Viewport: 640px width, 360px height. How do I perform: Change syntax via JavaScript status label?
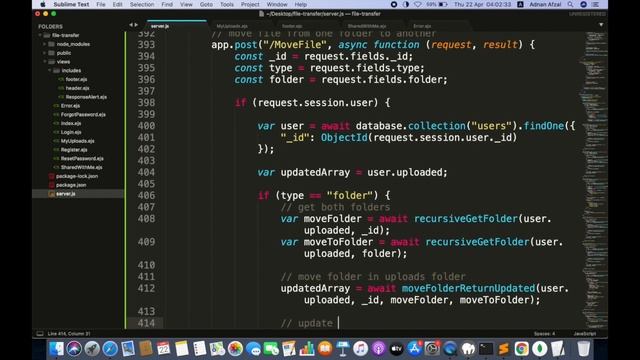coord(584,333)
